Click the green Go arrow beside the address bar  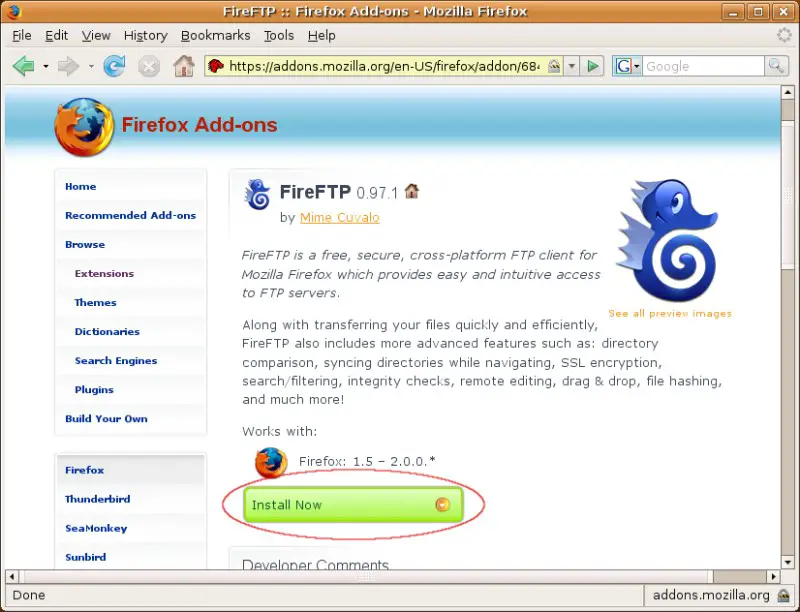[x=592, y=66]
